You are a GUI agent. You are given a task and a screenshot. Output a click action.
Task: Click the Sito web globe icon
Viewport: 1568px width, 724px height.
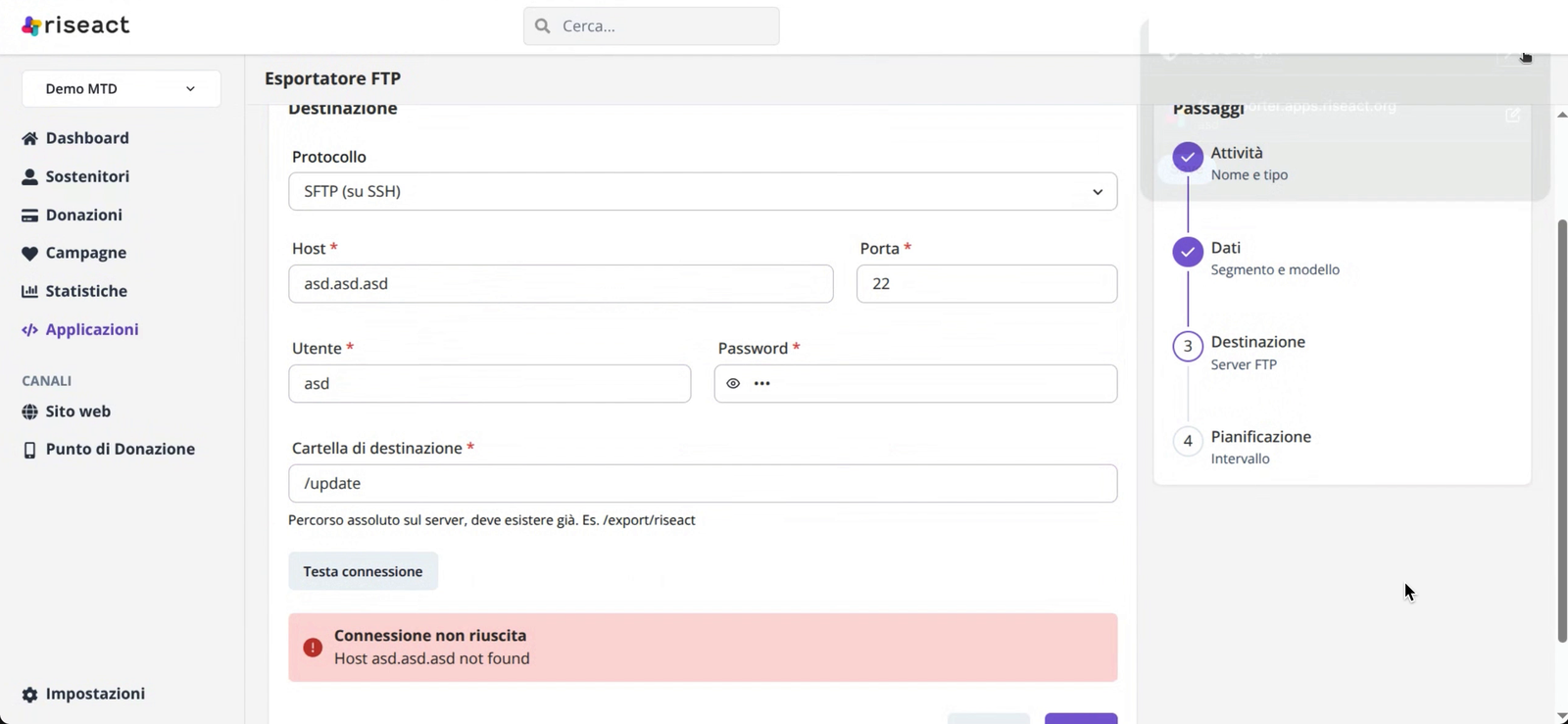coord(30,411)
